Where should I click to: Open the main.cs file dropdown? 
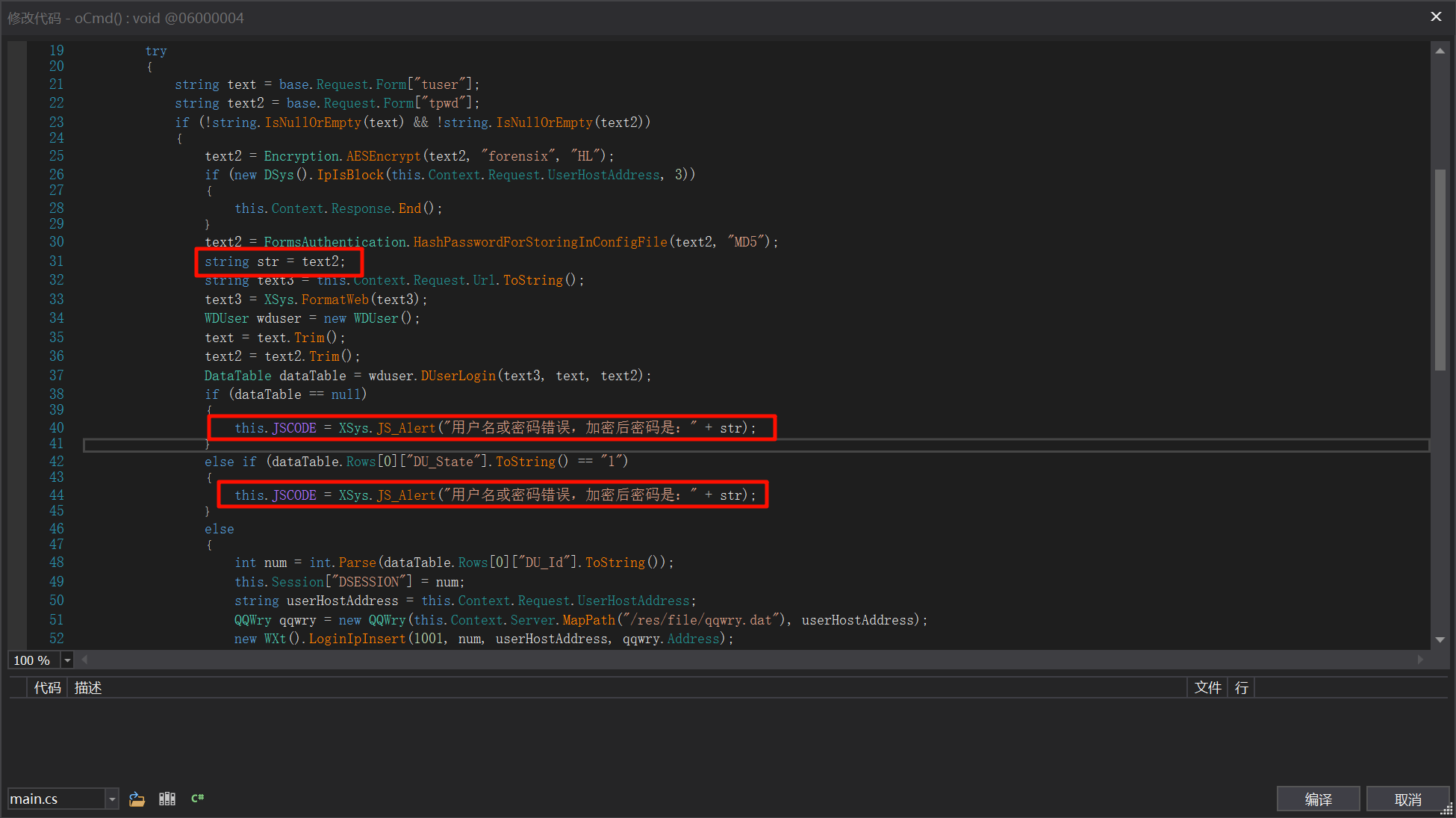[x=112, y=799]
